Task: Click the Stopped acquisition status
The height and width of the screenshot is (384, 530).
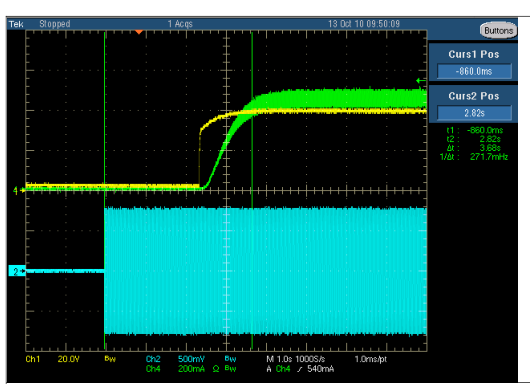Action: pyautogui.click(x=55, y=24)
